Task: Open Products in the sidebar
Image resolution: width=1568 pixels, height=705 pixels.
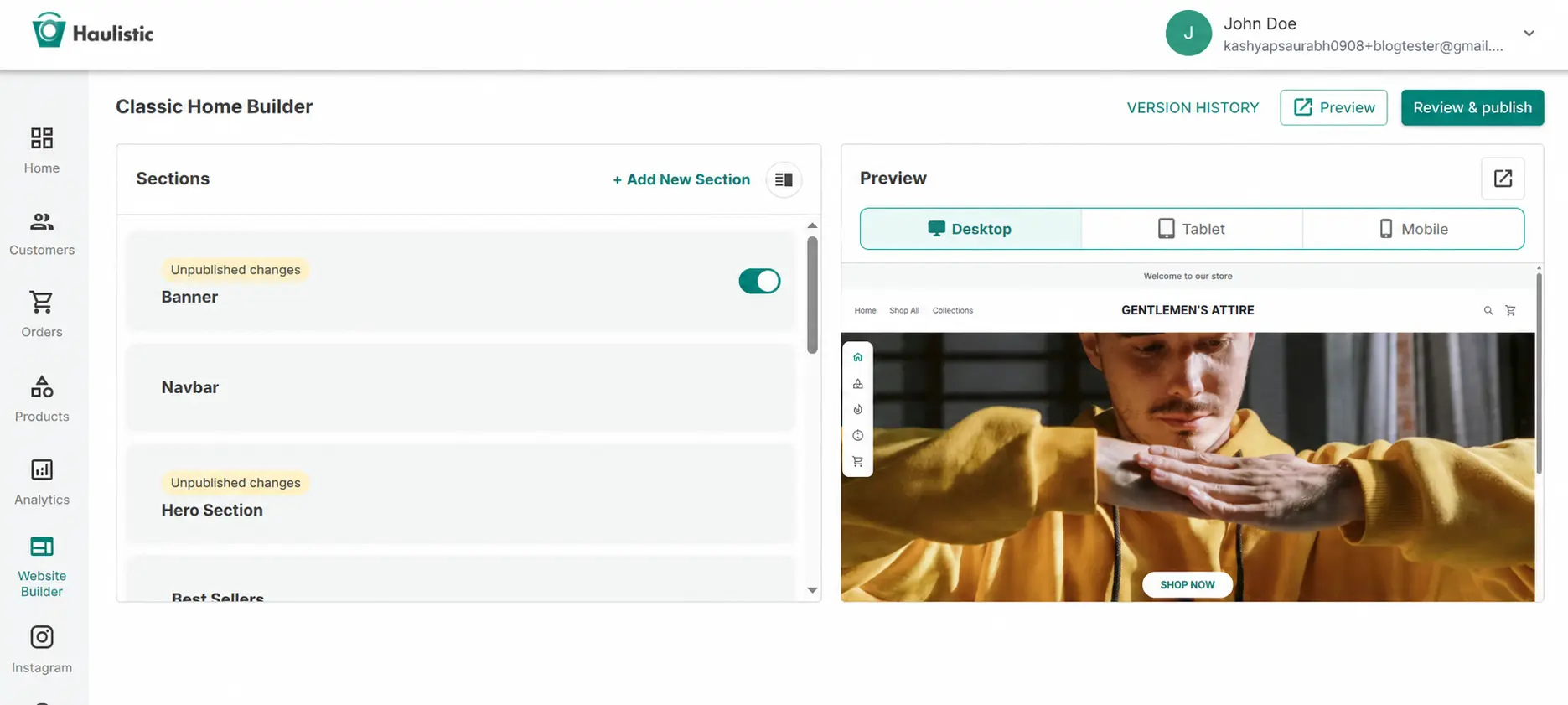Action: click(x=42, y=399)
